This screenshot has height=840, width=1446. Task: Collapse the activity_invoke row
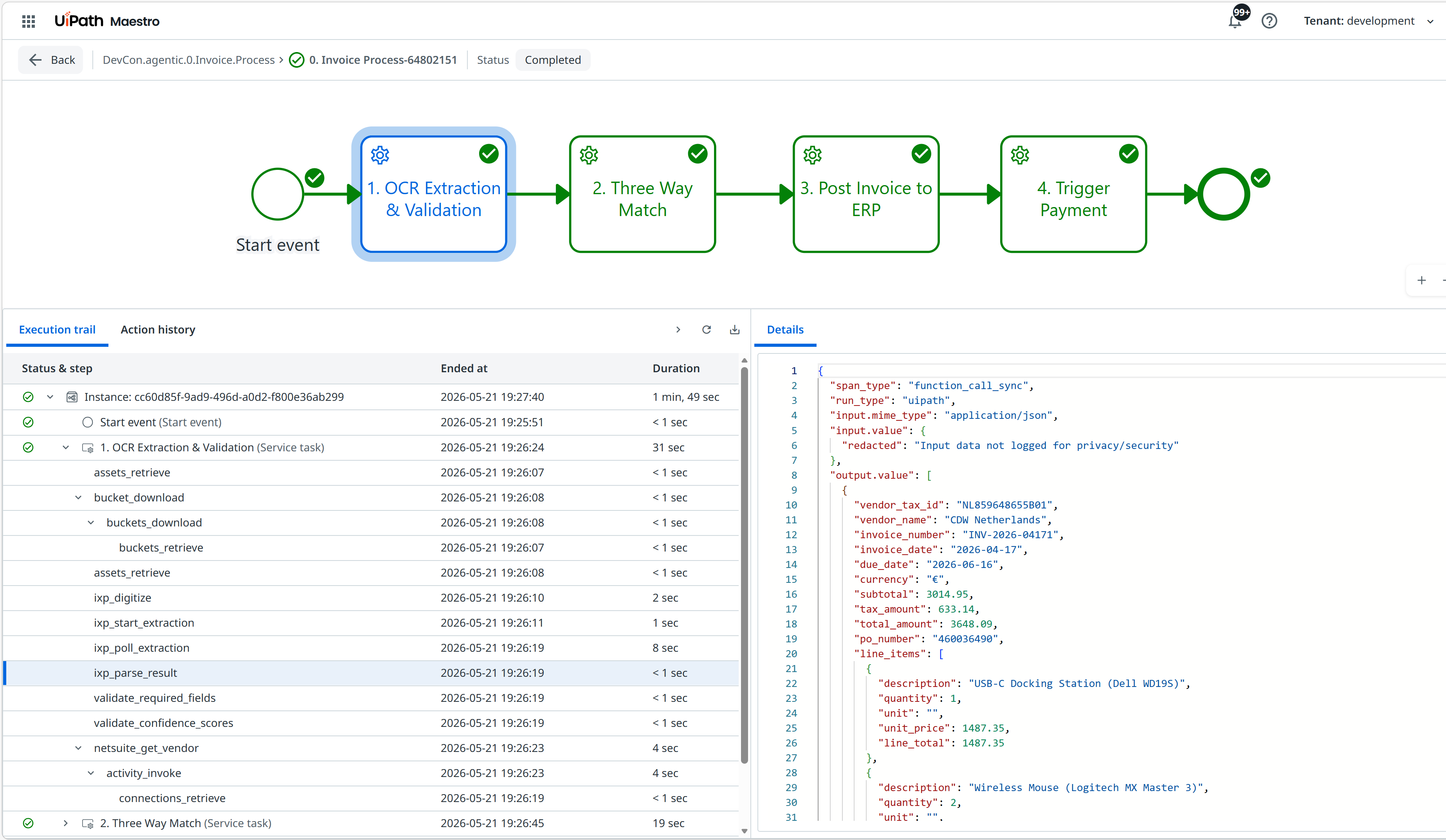pyautogui.click(x=91, y=773)
